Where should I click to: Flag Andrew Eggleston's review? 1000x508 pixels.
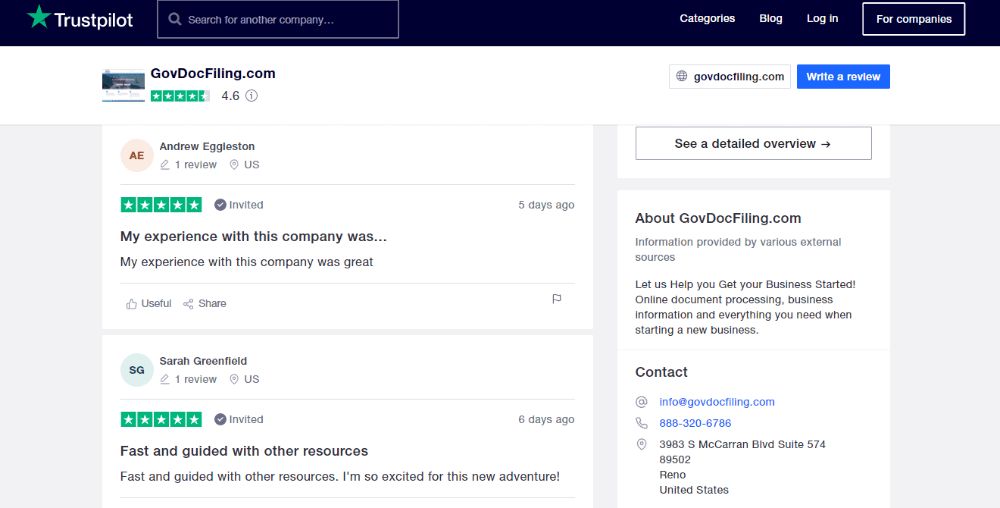(x=557, y=299)
